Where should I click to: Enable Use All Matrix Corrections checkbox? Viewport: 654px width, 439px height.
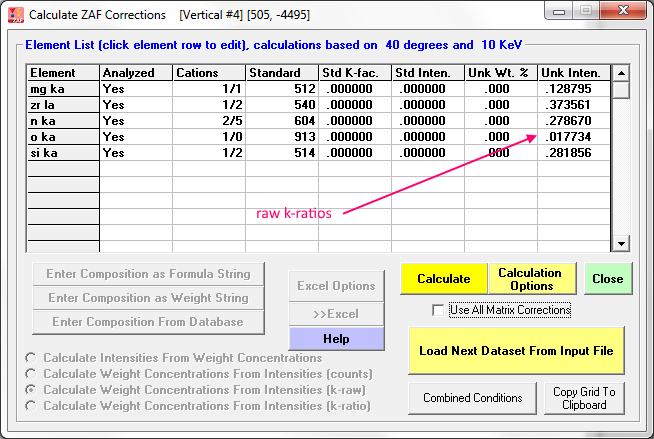point(438,310)
